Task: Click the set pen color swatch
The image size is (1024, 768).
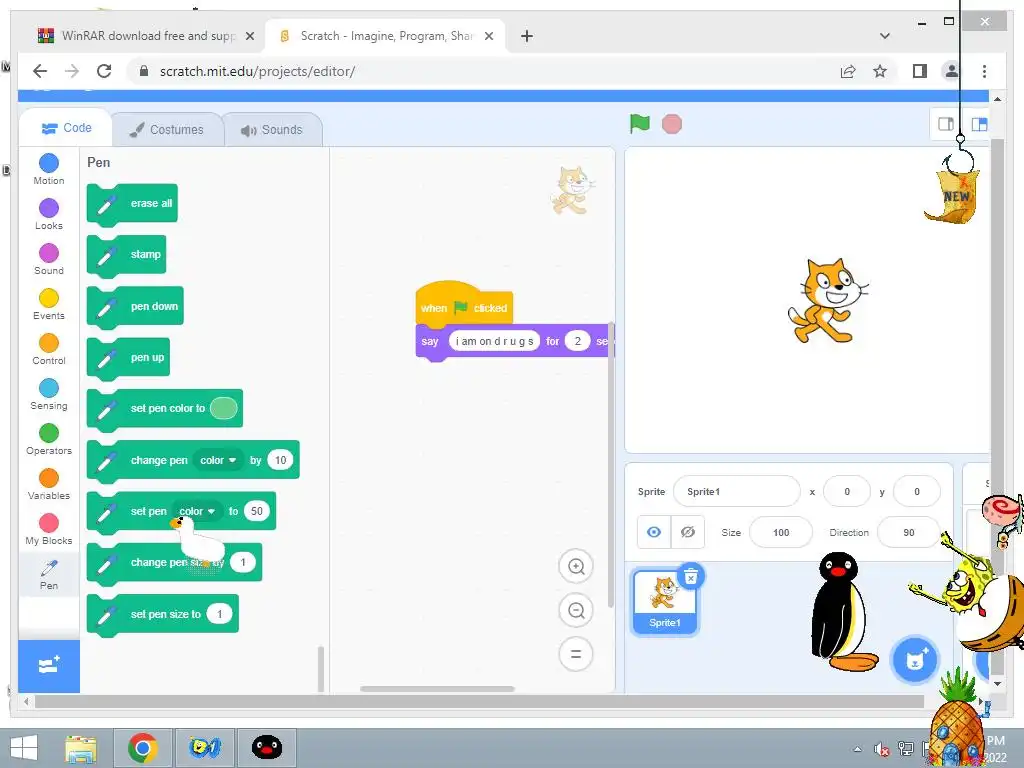Action: (x=223, y=408)
